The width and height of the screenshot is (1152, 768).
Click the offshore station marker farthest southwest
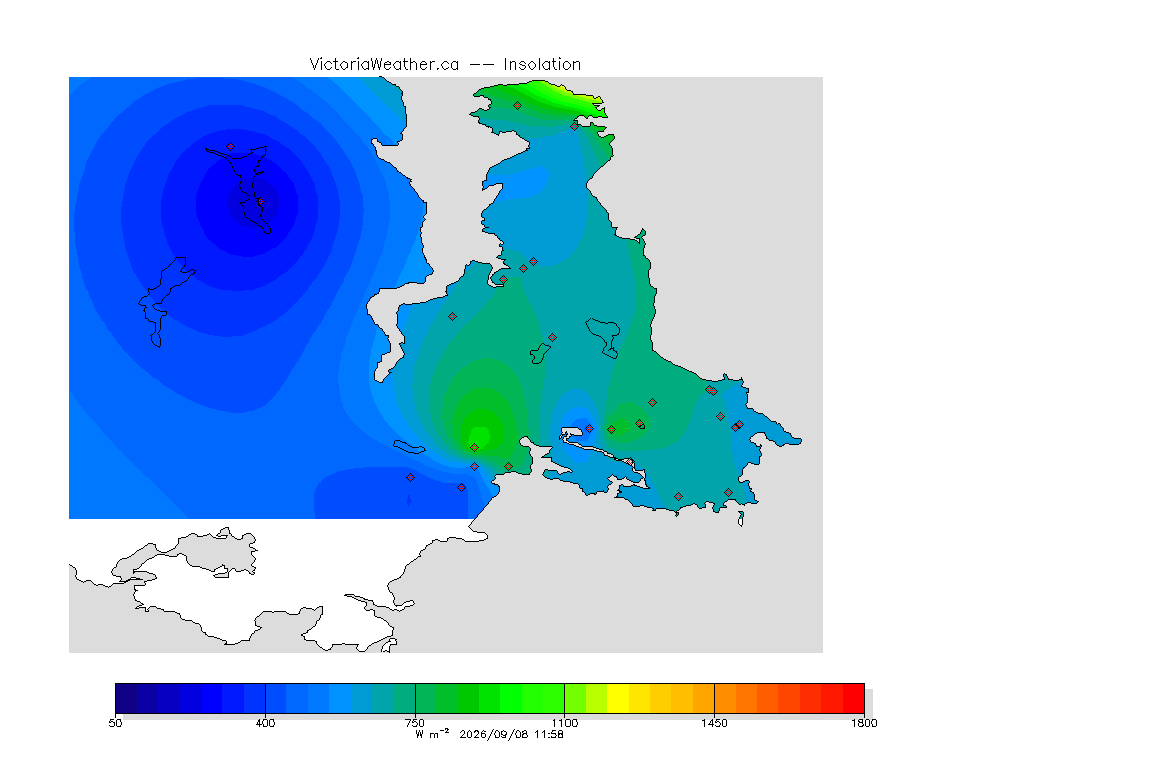tap(411, 478)
